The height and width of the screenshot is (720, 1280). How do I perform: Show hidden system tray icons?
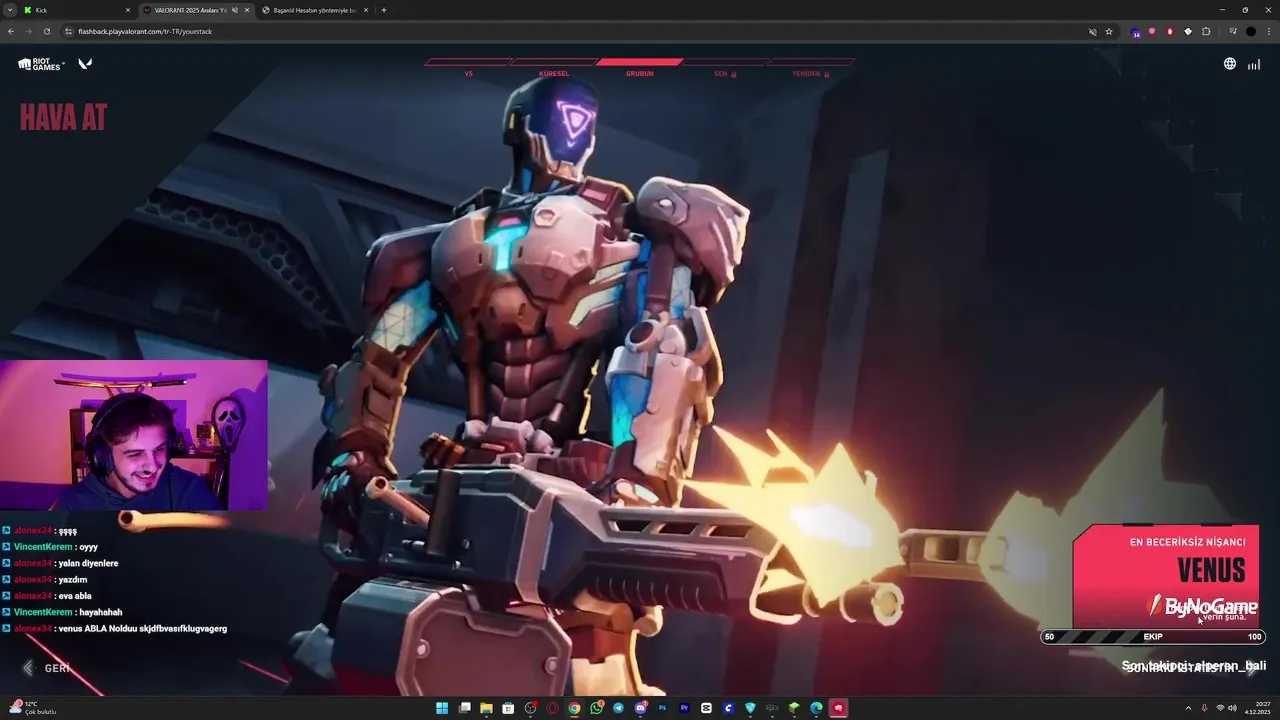pyautogui.click(x=1189, y=708)
